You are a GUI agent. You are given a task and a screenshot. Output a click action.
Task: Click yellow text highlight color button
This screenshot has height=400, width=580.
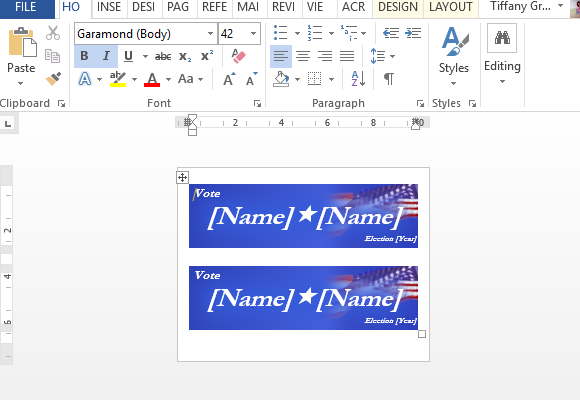[118, 79]
